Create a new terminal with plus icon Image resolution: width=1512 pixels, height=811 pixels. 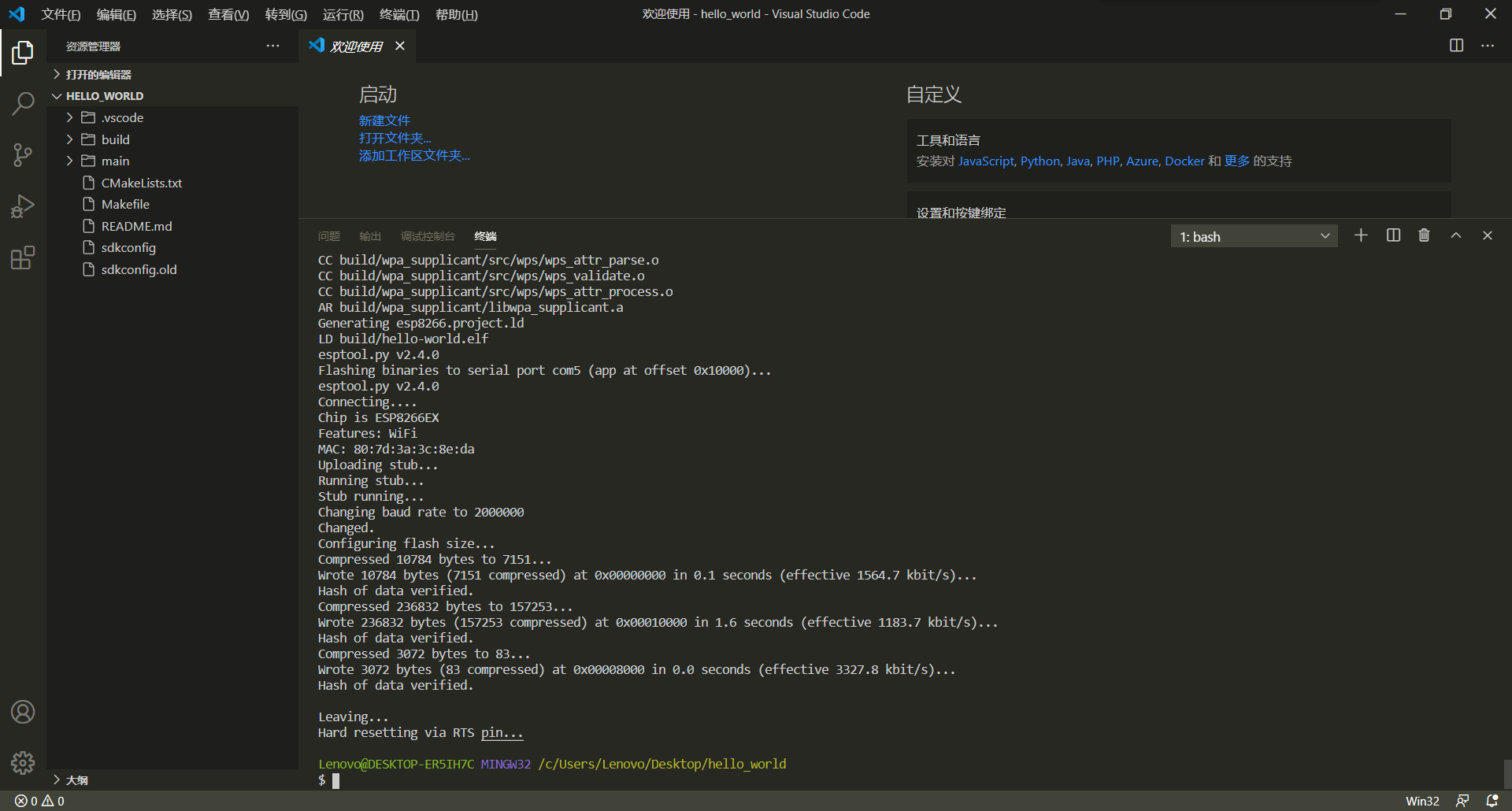(1361, 235)
